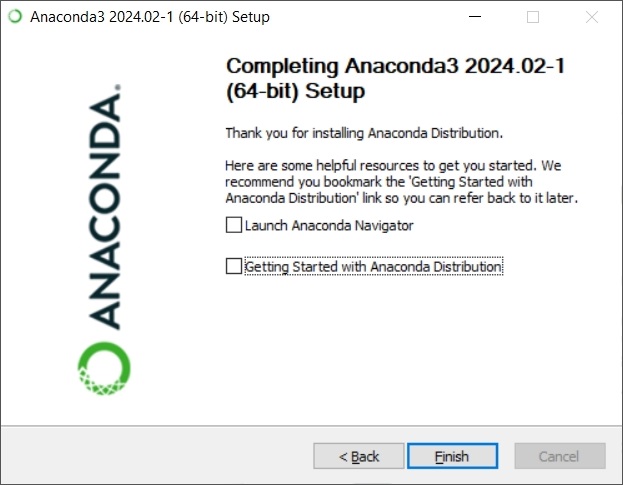Click the empty gray footer left of Back
Screen dimensions: 623x485
(157, 456)
